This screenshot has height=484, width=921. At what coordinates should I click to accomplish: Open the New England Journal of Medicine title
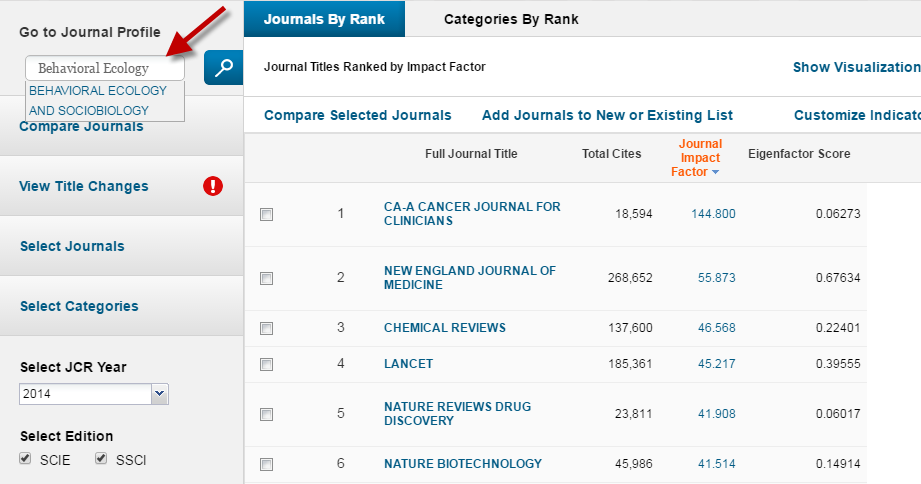tap(470, 278)
